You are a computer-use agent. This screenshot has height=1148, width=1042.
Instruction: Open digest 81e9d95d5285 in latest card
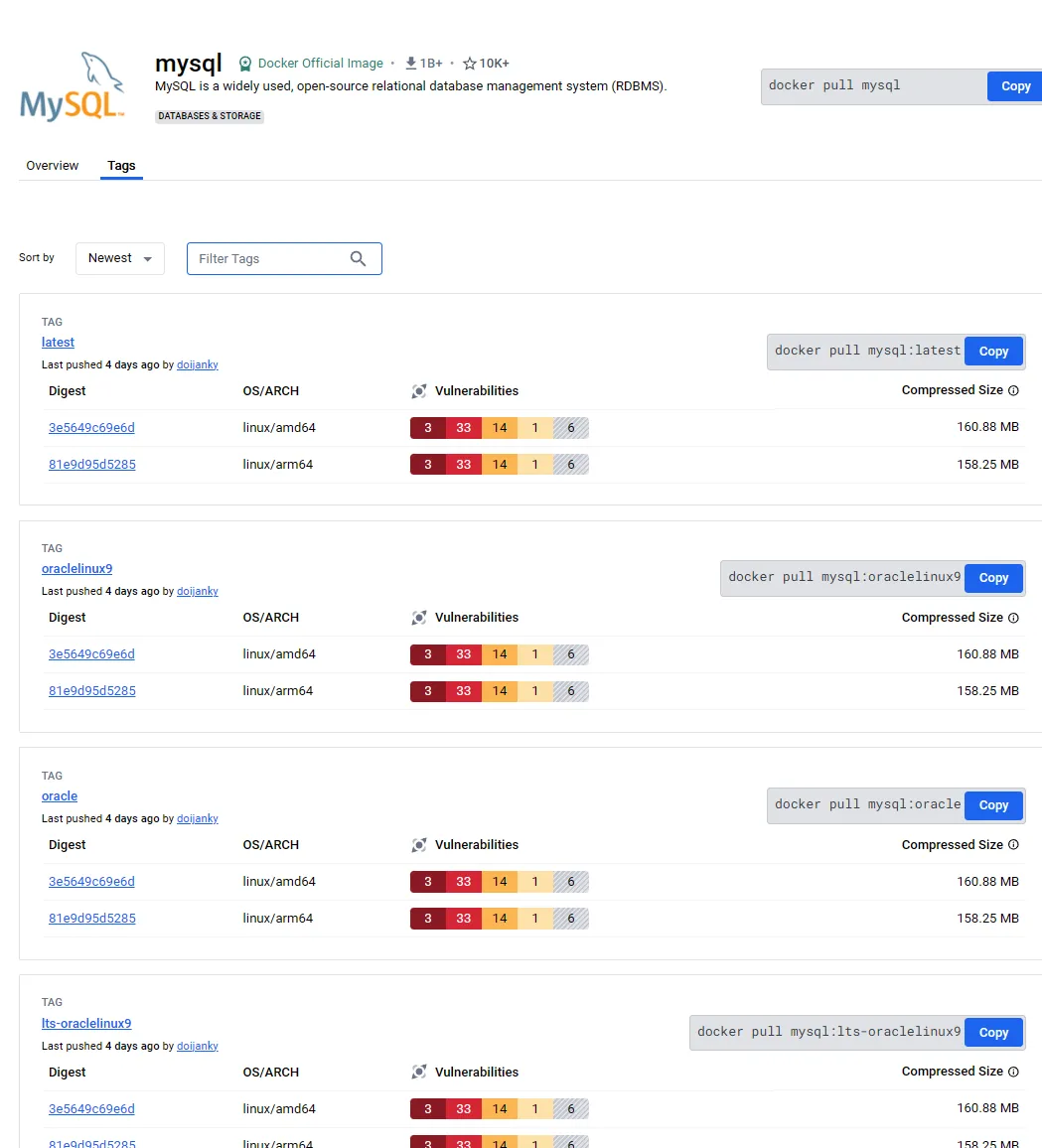(x=92, y=464)
